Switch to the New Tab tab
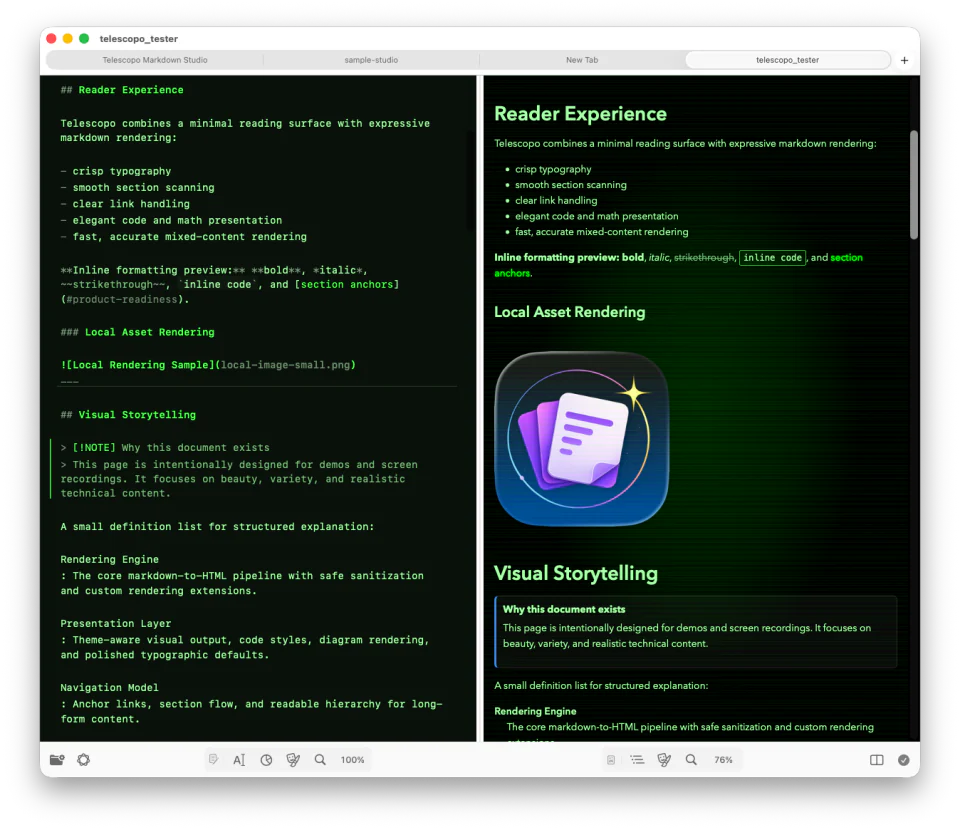The image size is (960, 830). pos(582,60)
